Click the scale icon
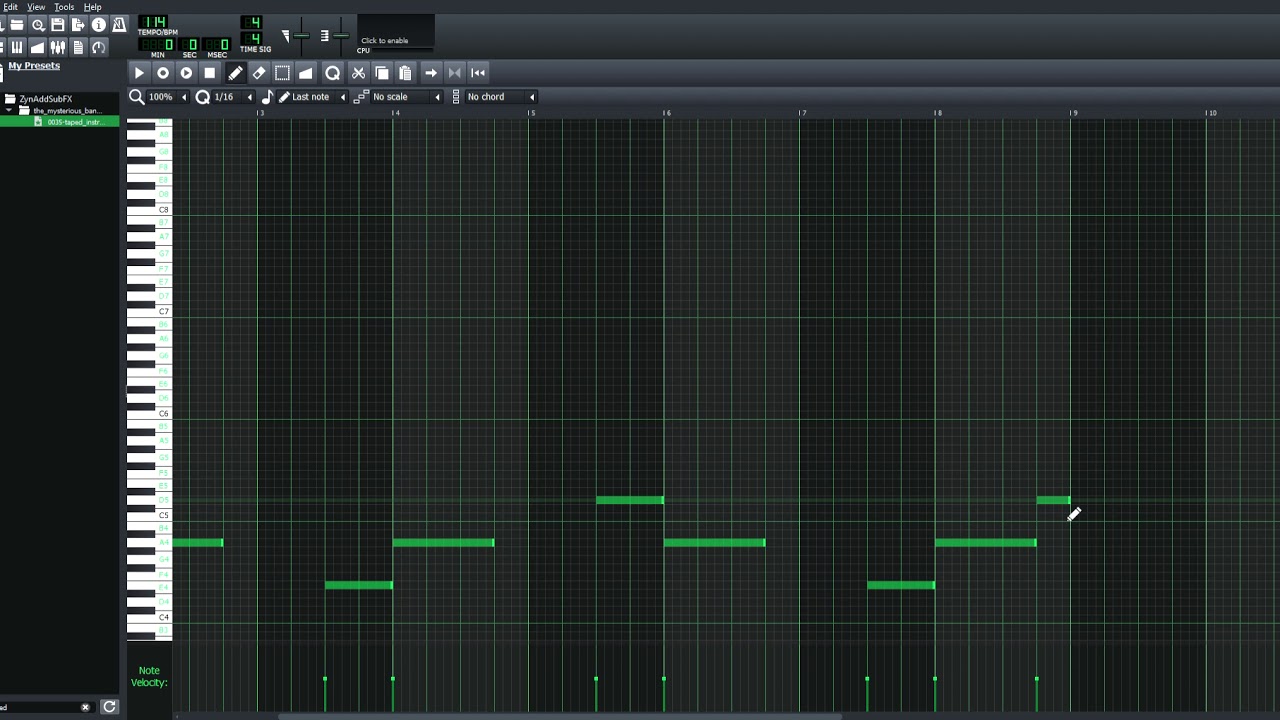This screenshot has height=720, width=1280. (x=361, y=97)
